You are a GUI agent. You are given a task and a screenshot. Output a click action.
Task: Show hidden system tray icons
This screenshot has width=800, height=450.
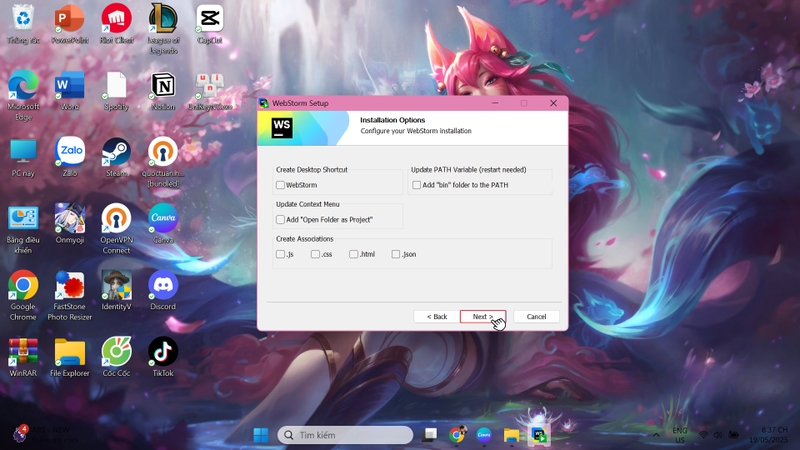656,435
